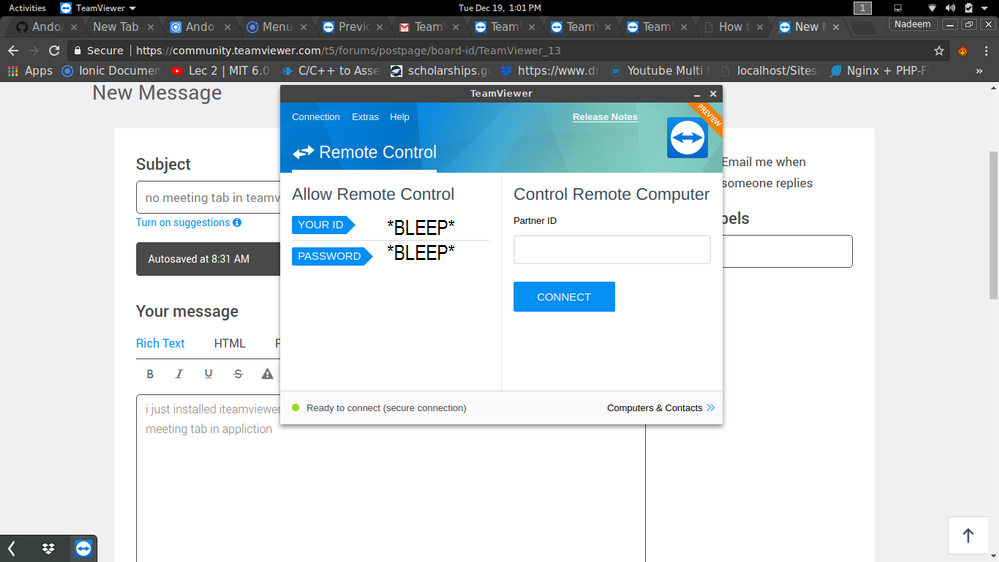Open the Youtube Multi bookmark
Viewport: 999px width, 562px height.
(660, 71)
